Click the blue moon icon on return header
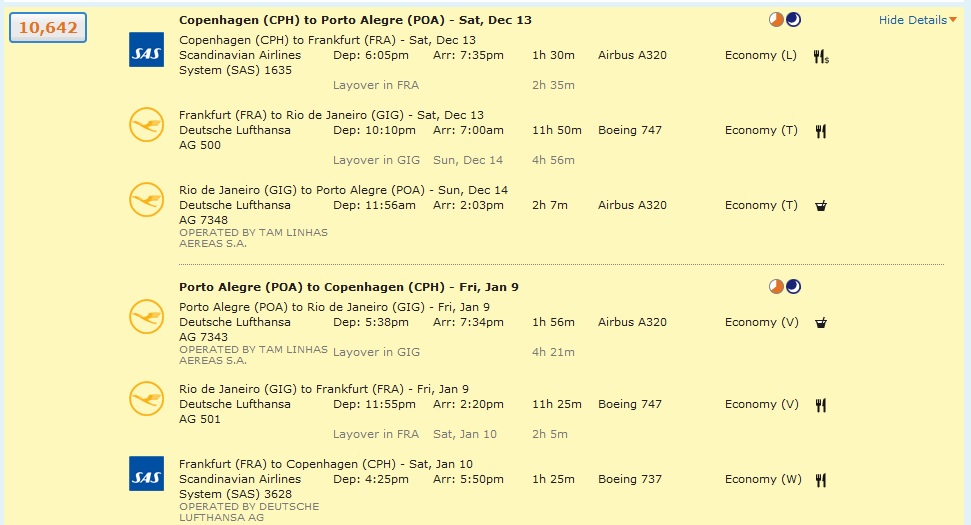This screenshot has height=525, width=971. 793,287
